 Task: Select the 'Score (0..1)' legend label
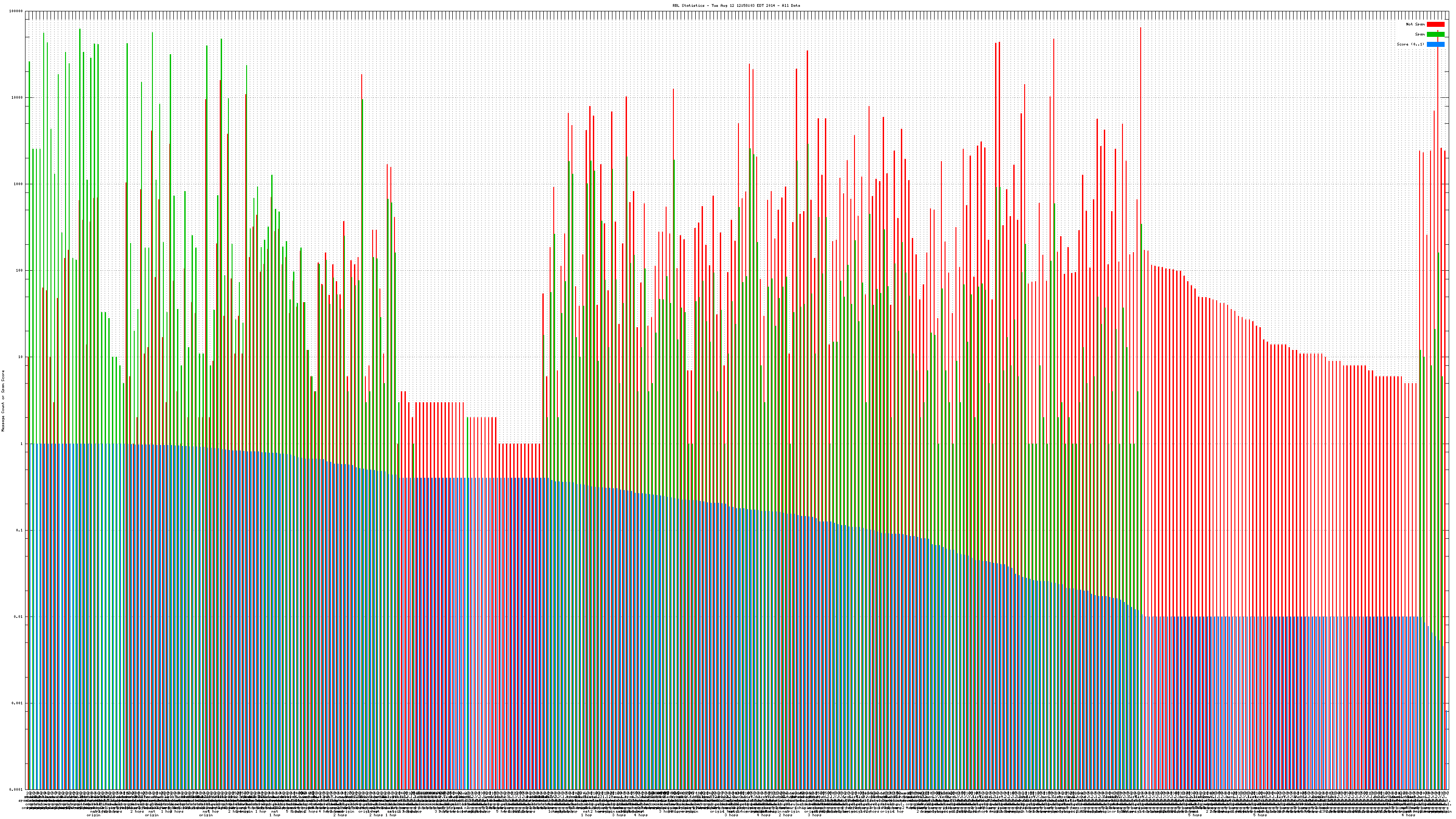click(1411, 44)
